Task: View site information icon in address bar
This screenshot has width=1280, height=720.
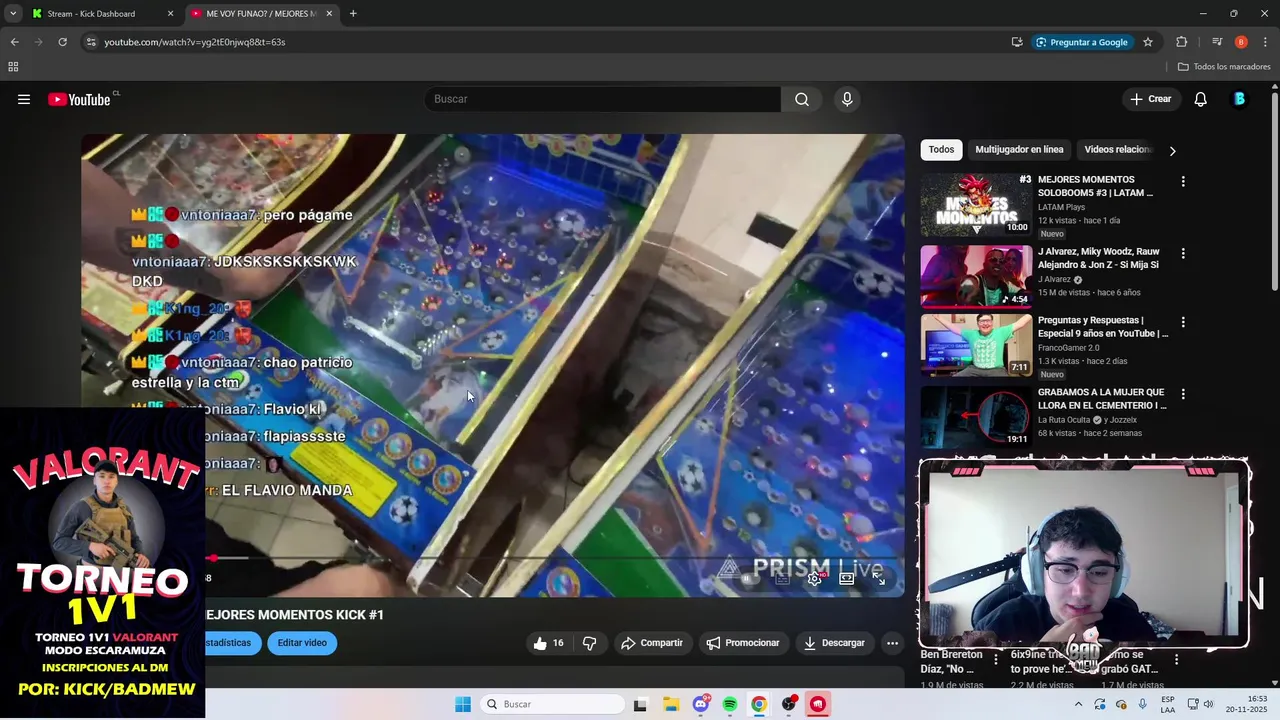Action: [x=91, y=42]
